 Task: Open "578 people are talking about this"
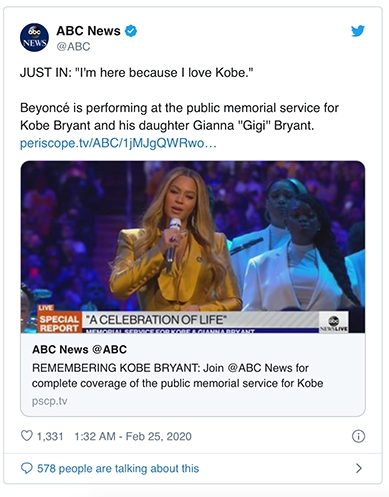[x=118, y=468]
